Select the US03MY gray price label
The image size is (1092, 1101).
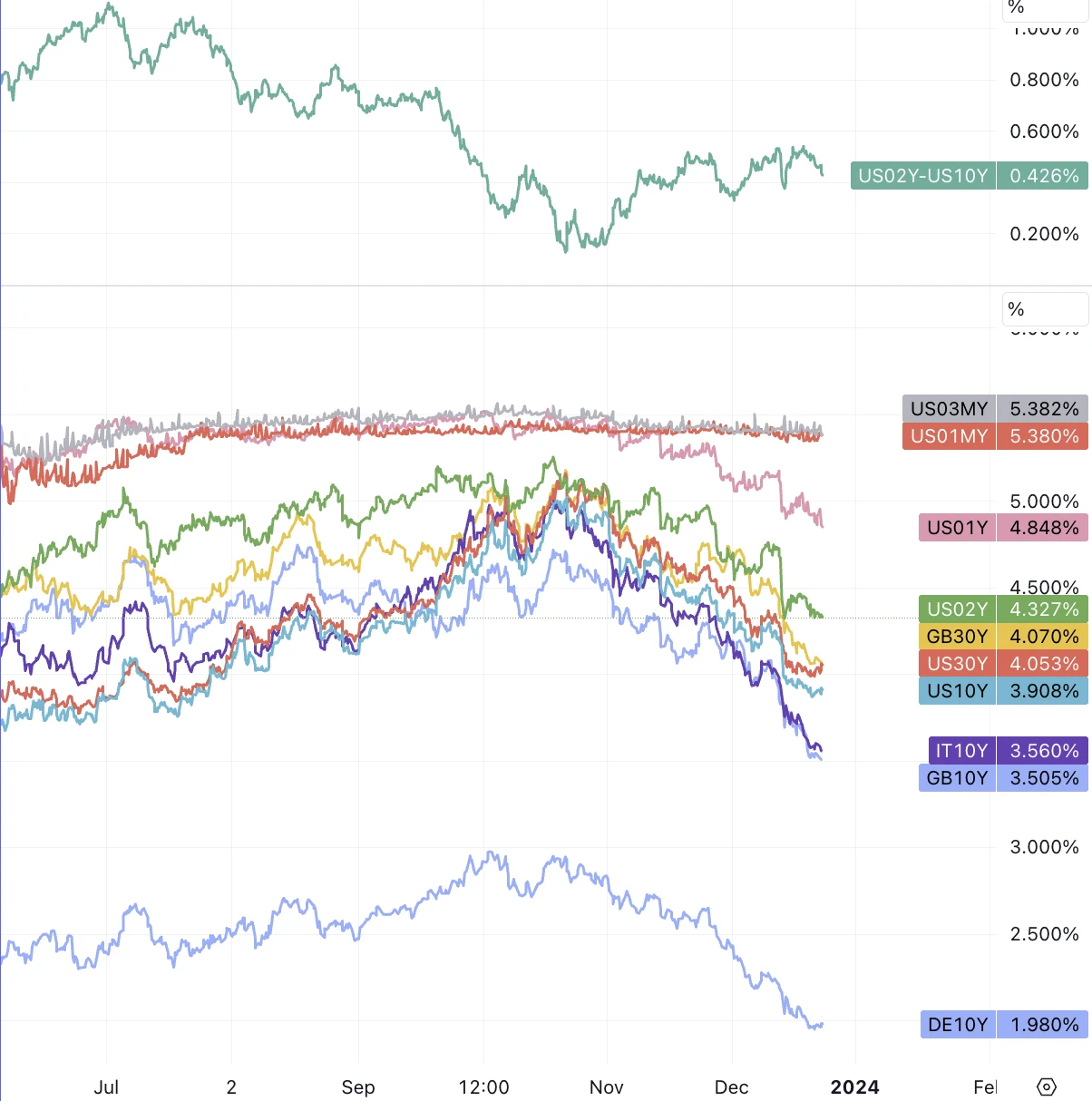tap(994, 409)
